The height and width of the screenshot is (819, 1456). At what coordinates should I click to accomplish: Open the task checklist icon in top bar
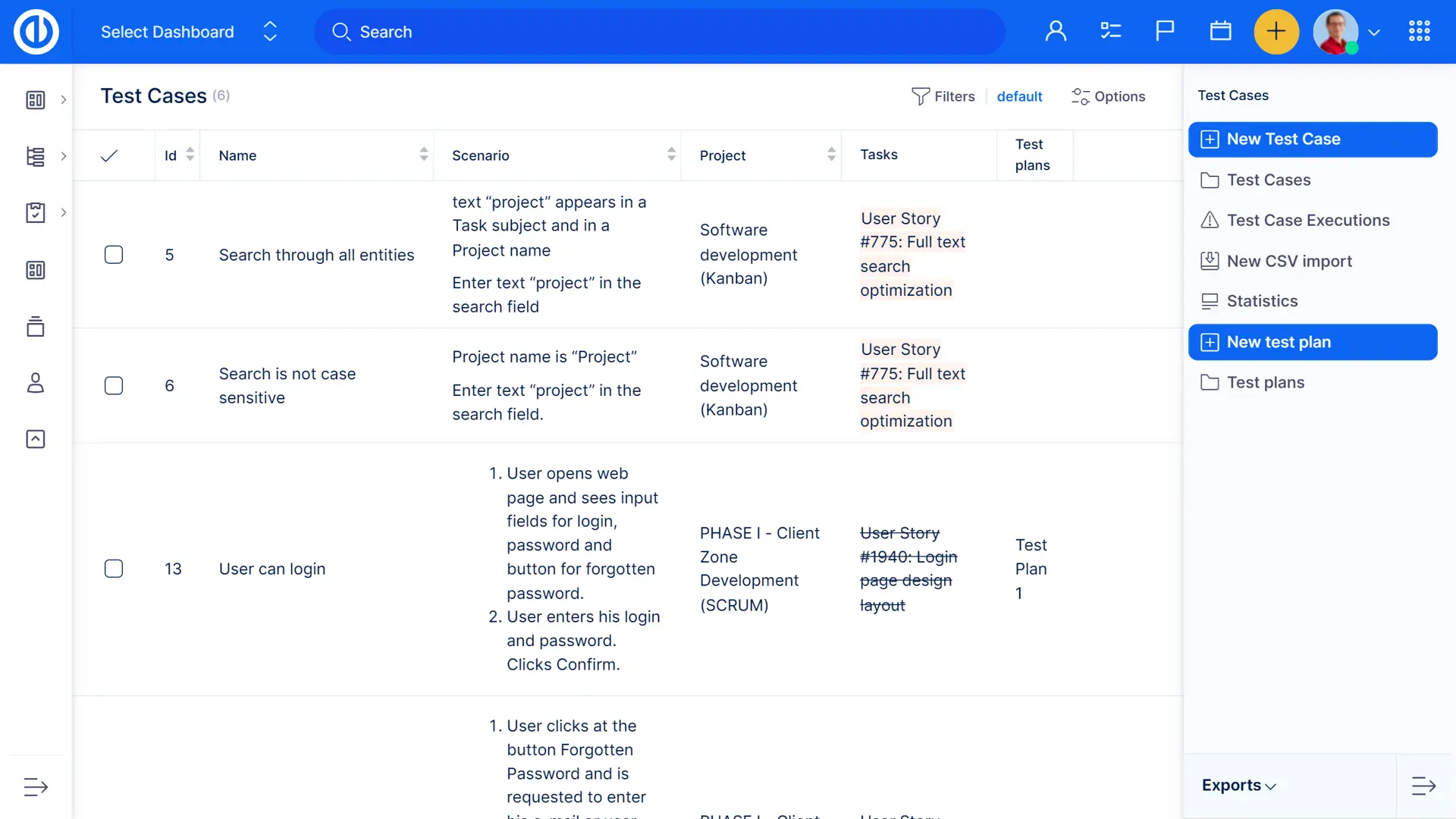(1110, 31)
